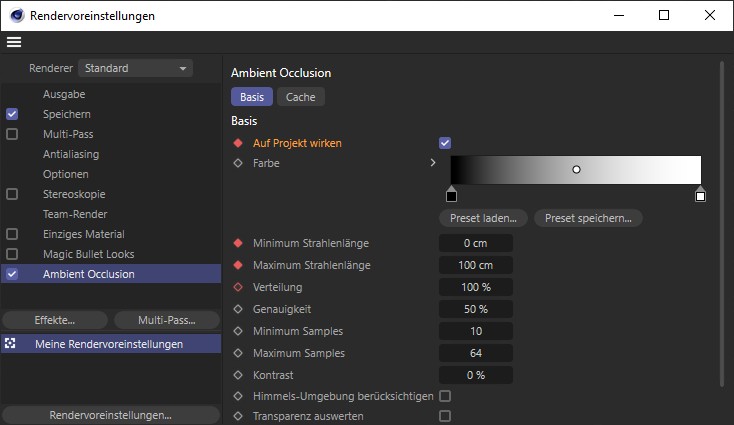Click the Effekte... button

[55, 320]
